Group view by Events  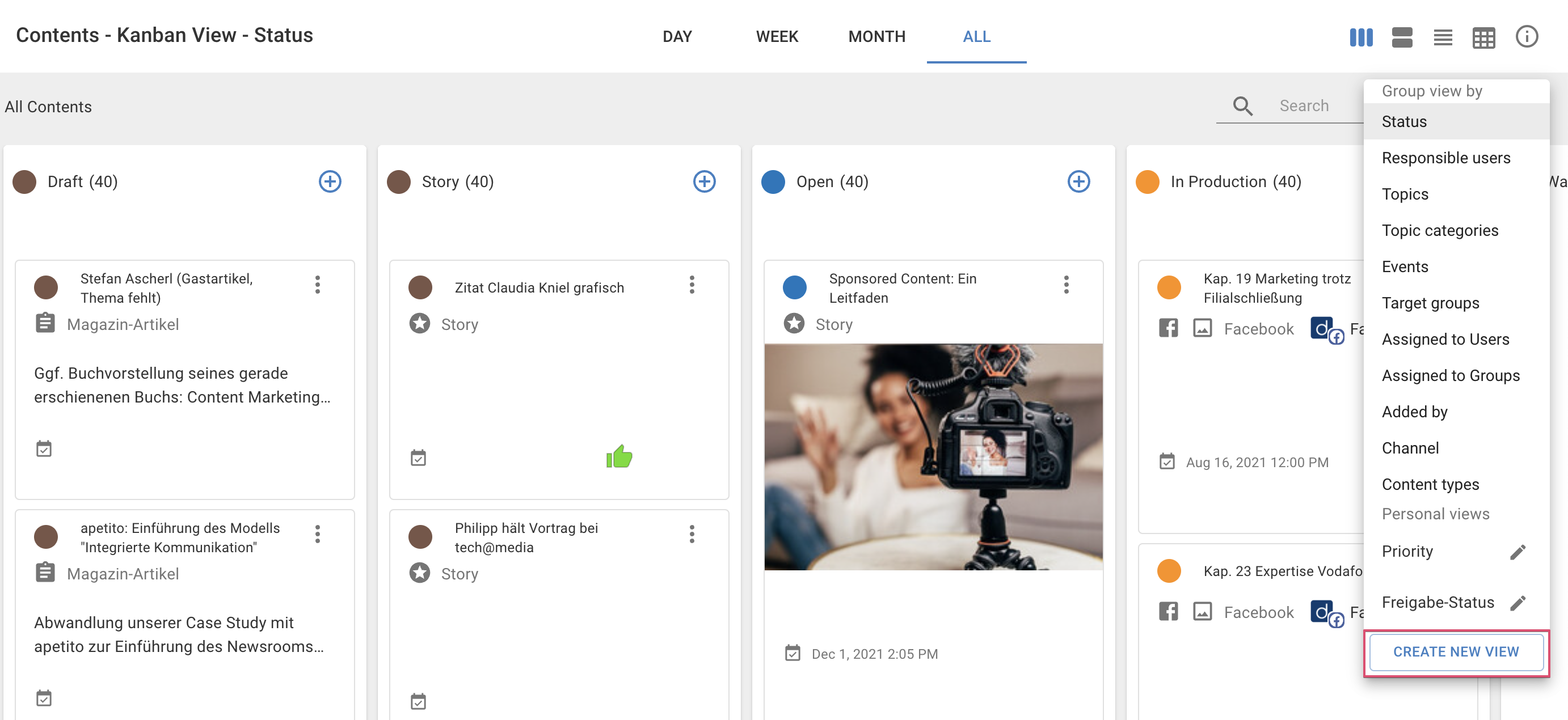1456,267
